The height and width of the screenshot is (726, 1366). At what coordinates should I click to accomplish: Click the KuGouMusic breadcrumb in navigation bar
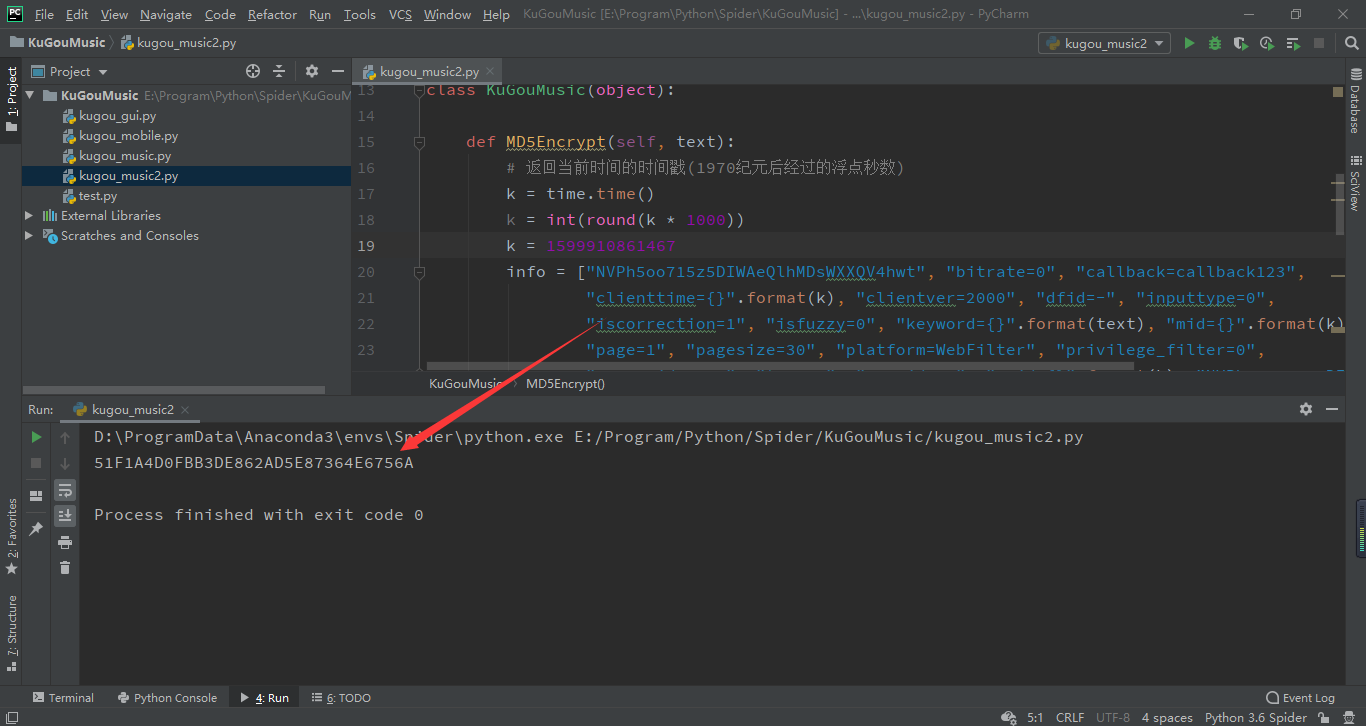(58, 43)
